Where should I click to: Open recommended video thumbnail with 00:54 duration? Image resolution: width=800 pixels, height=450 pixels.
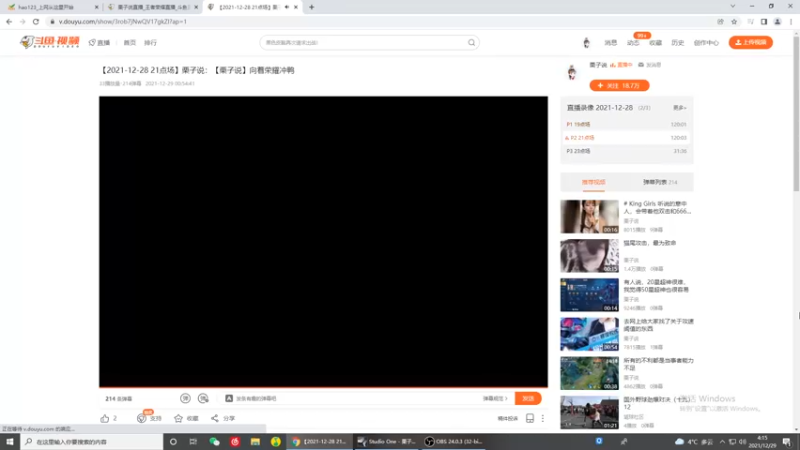pyautogui.click(x=589, y=334)
